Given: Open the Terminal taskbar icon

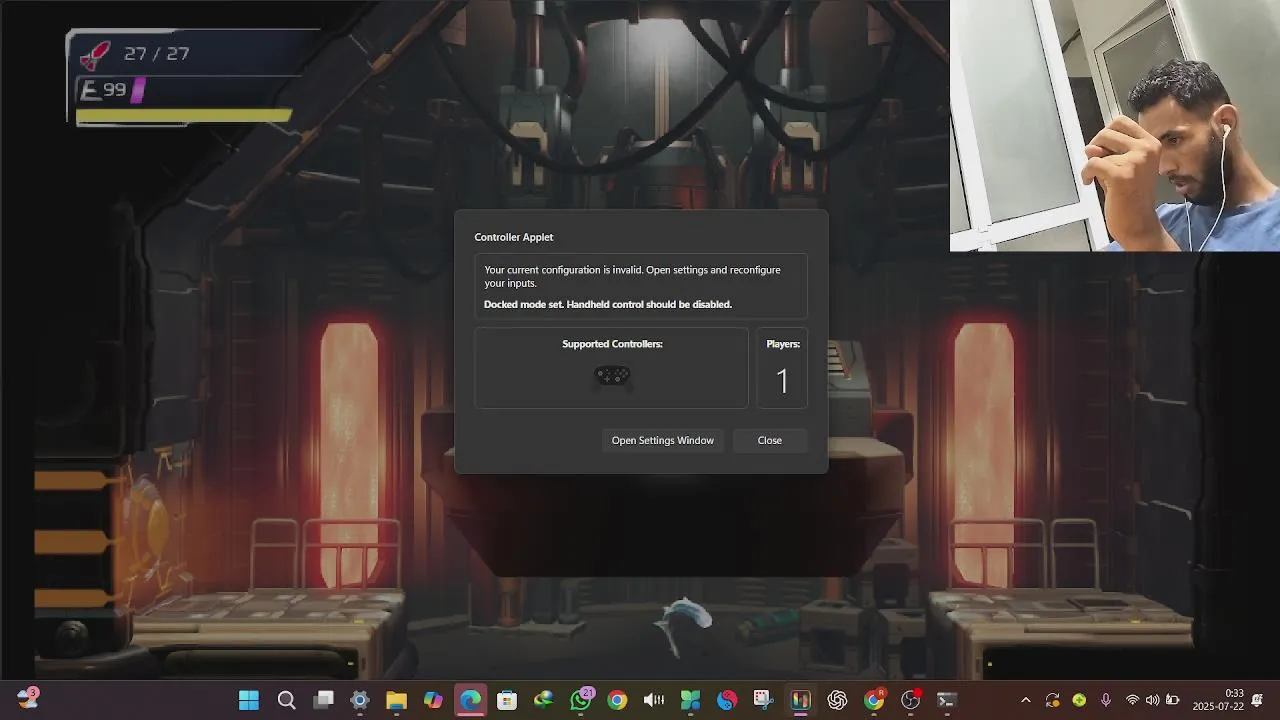Looking at the screenshot, I should tap(947, 700).
